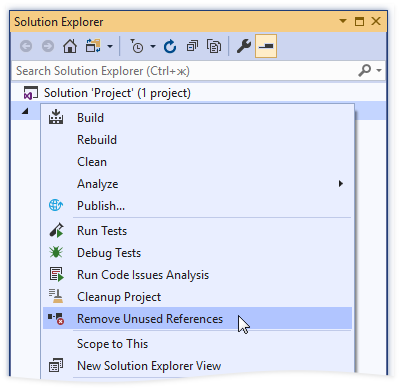Open Properties with the wrench icon
Viewport: 400px width, 390px height.
click(x=244, y=46)
